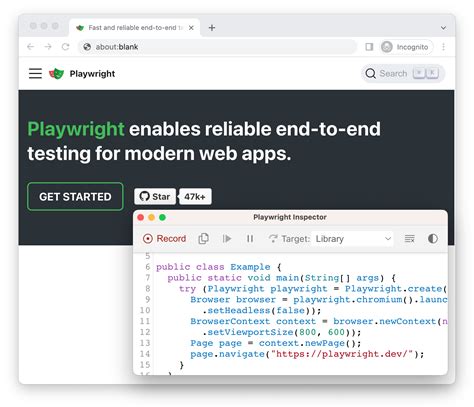Image resolution: width=474 pixels, height=407 pixels.
Task: Open a new tab with the plus button
Action: 212,28
